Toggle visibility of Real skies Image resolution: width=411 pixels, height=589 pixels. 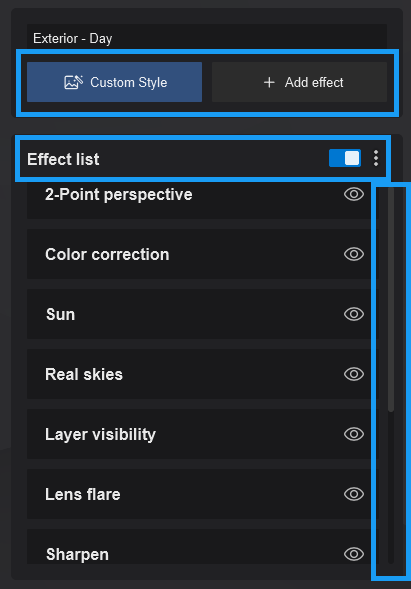tap(354, 374)
